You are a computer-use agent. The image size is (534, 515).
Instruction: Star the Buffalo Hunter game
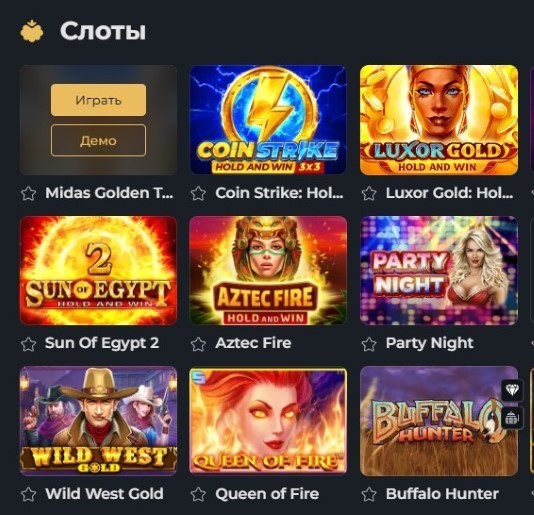[x=369, y=494]
